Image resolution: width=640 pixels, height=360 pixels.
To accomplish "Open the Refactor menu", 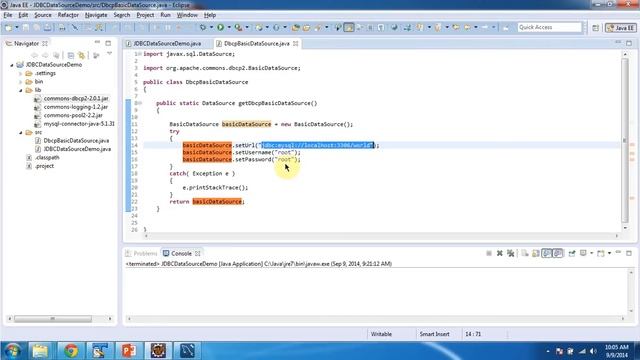I will coord(68,15).
